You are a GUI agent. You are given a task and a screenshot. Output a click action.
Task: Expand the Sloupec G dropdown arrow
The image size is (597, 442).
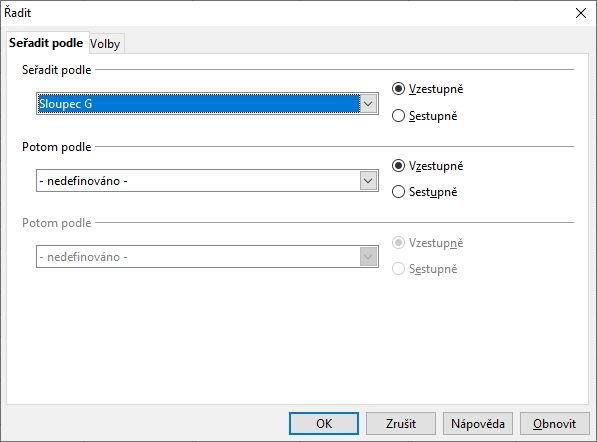tap(368, 104)
